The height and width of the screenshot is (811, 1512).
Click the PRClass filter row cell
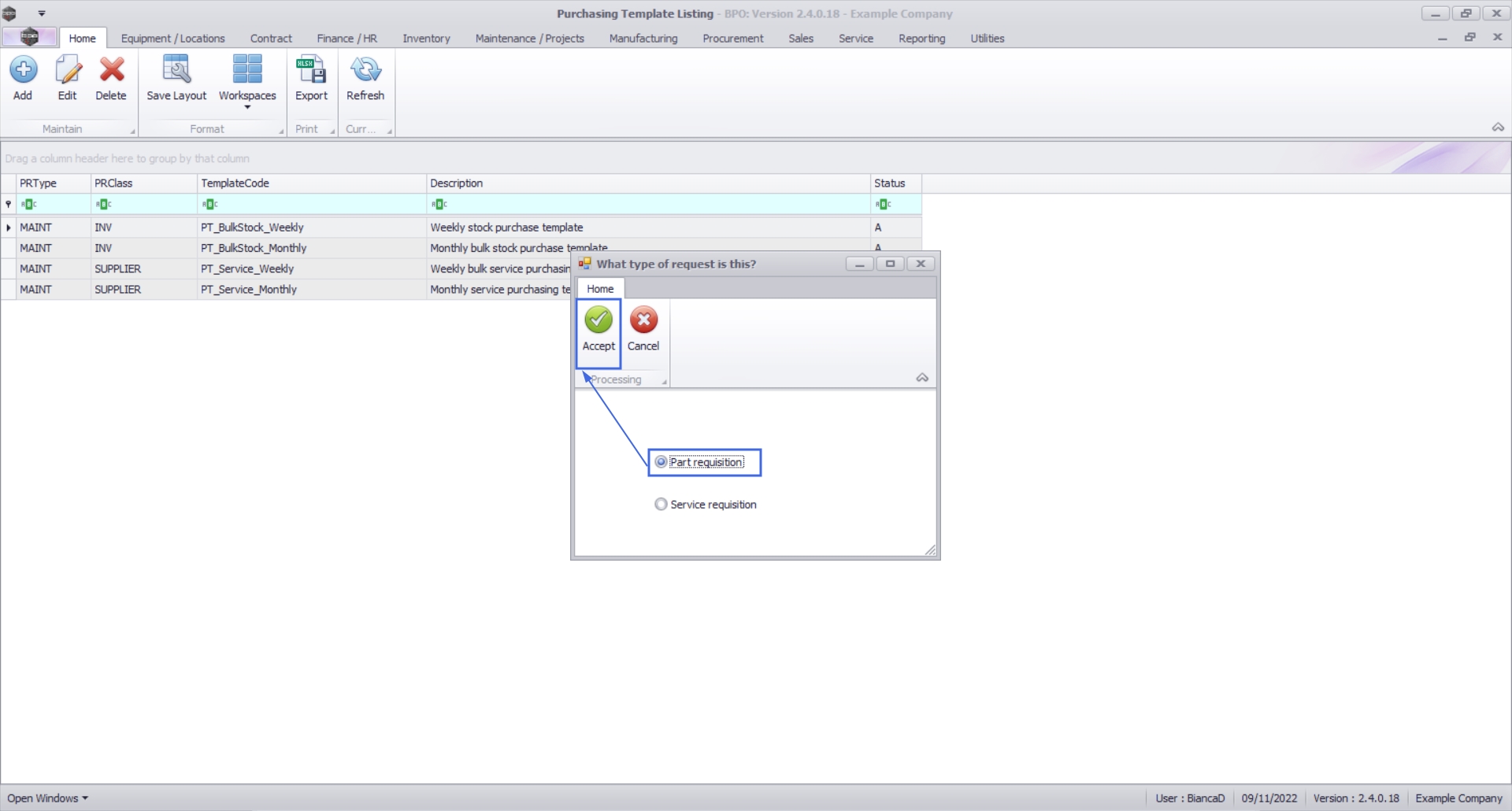click(x=143, y=205)
